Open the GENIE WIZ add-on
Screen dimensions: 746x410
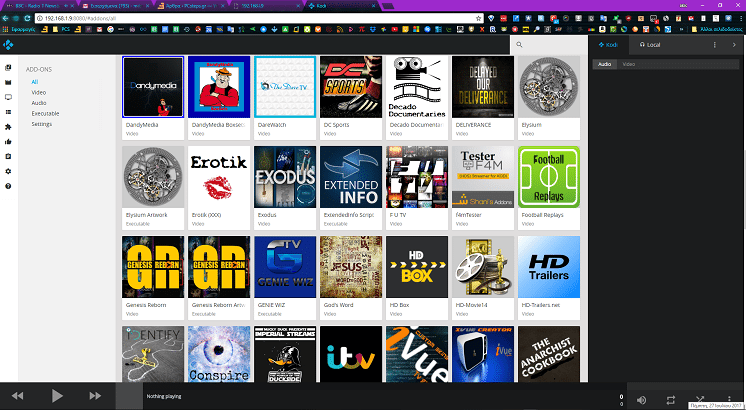coord(285,278)
